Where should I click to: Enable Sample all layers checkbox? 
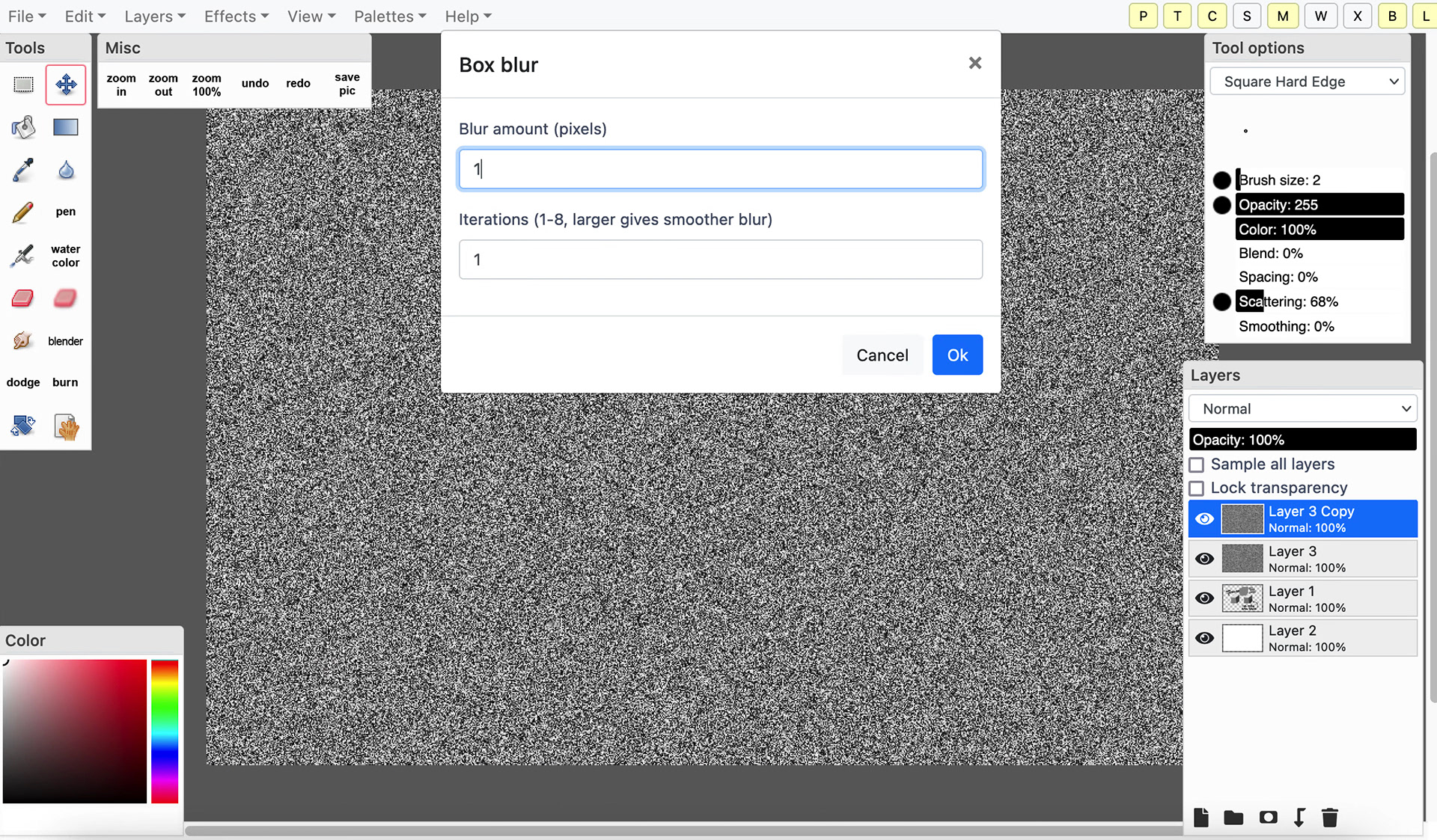pos(1197,465)
